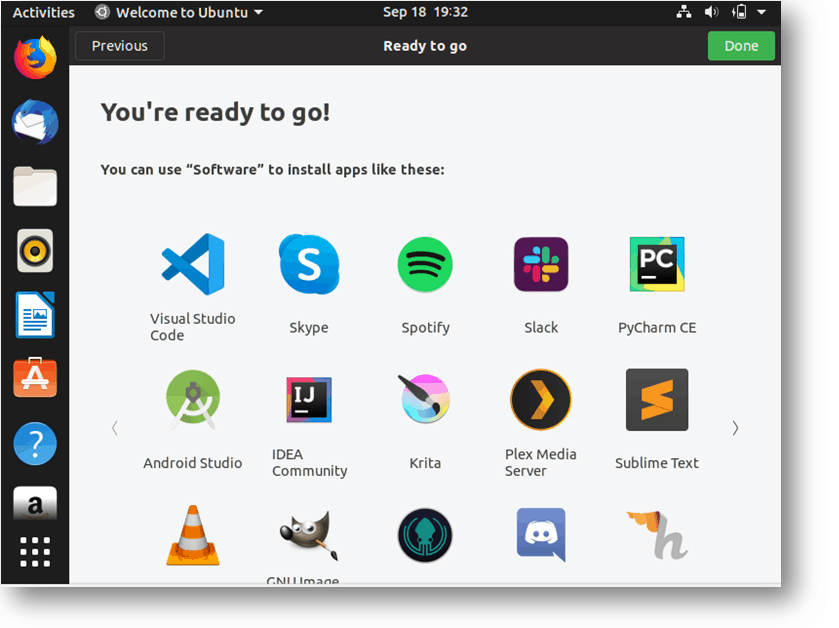839x628 pixels.
Task: Open LibreOffice Writer from the dock
Action: [x=35, y=315]
